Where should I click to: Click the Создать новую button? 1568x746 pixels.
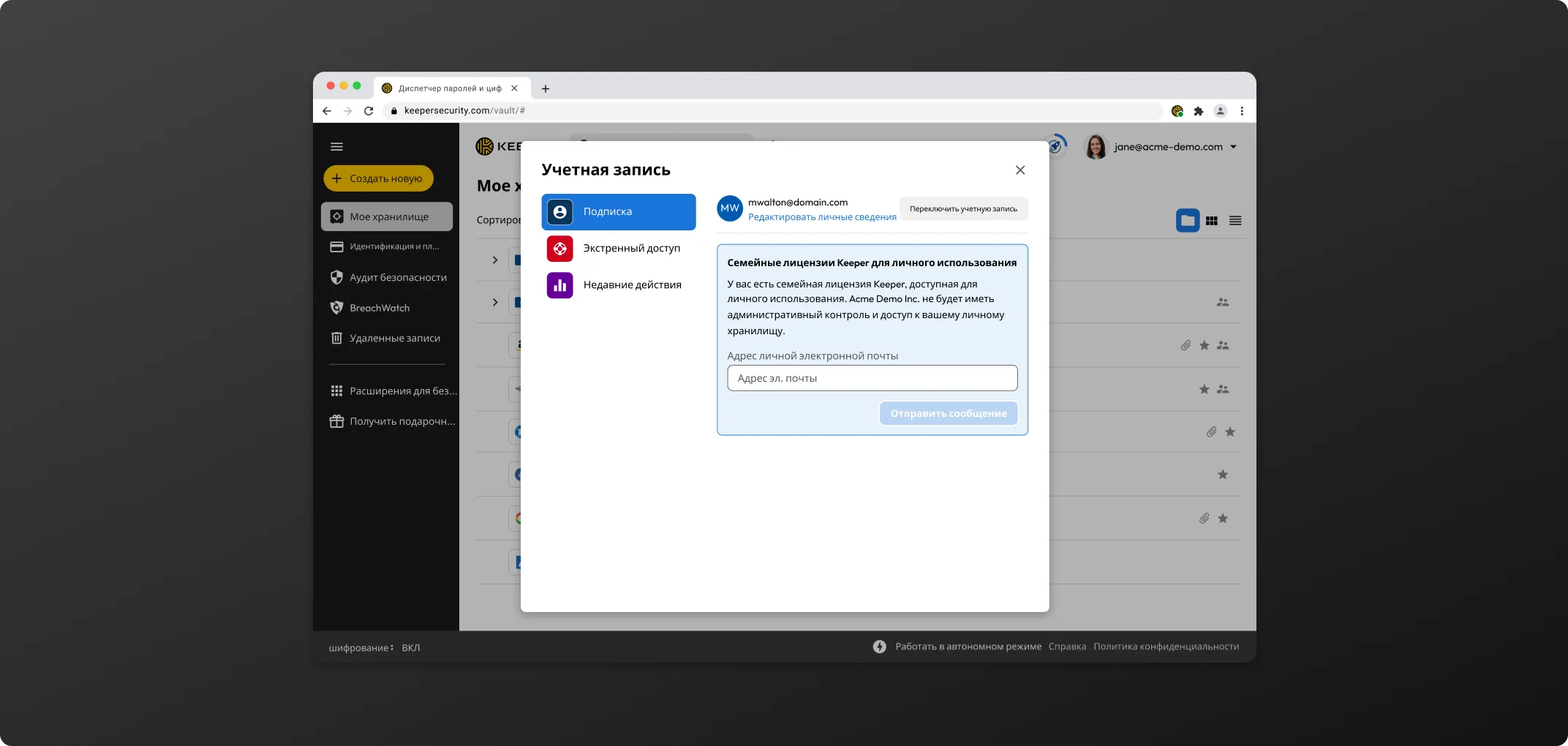pos(378,178)
